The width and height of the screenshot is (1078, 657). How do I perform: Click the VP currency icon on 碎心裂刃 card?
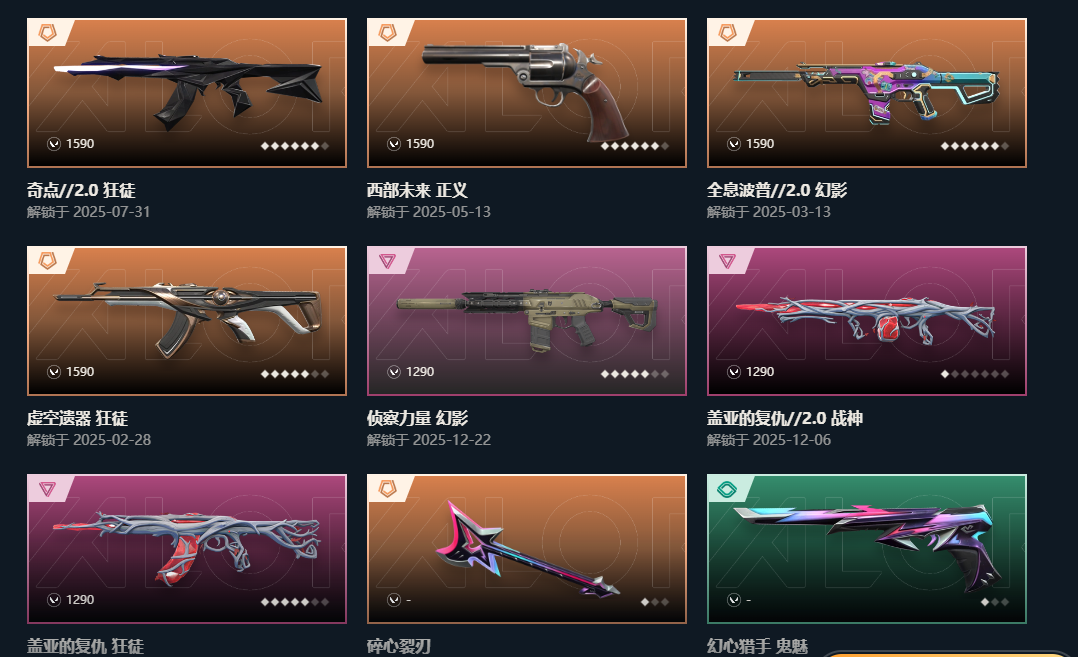[394, 600]
